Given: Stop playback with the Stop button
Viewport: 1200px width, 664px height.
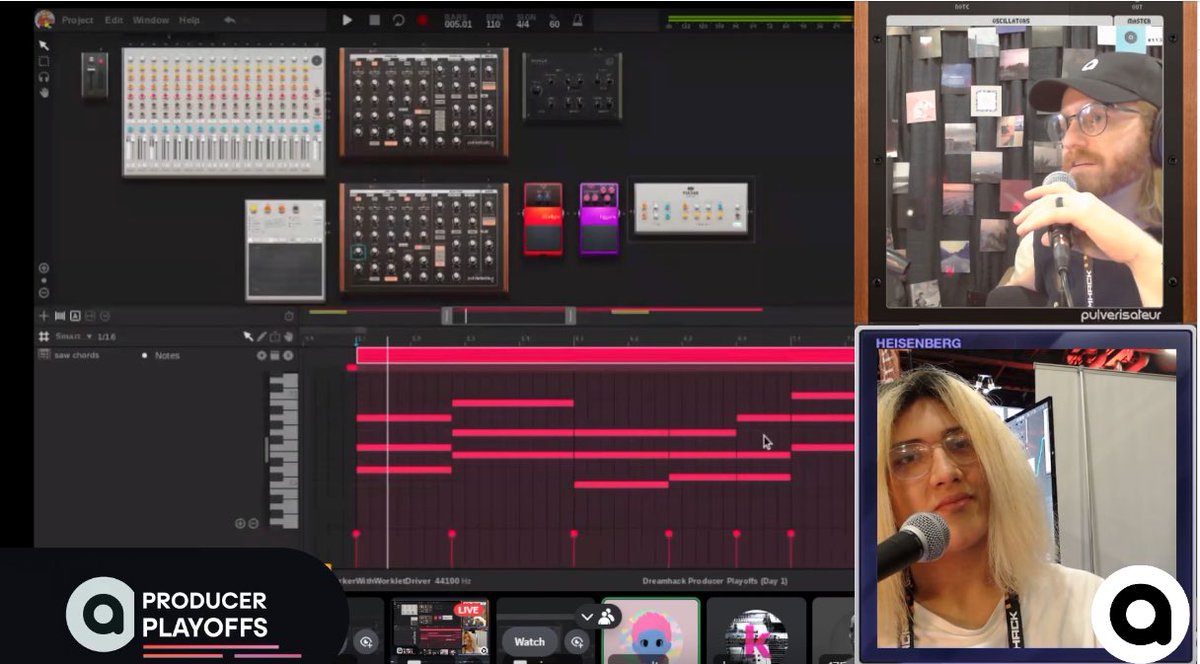Looking at the screenshot, I should point(374,20).
